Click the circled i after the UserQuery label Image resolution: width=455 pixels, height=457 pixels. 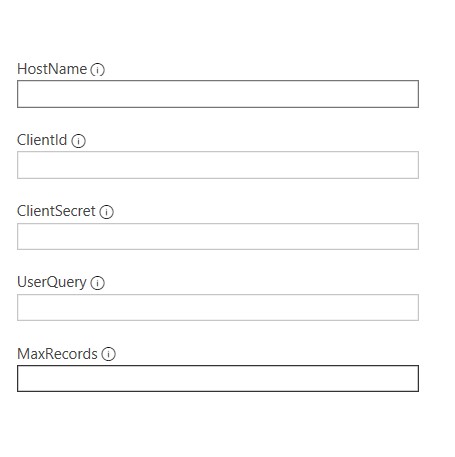click(97, 283)
